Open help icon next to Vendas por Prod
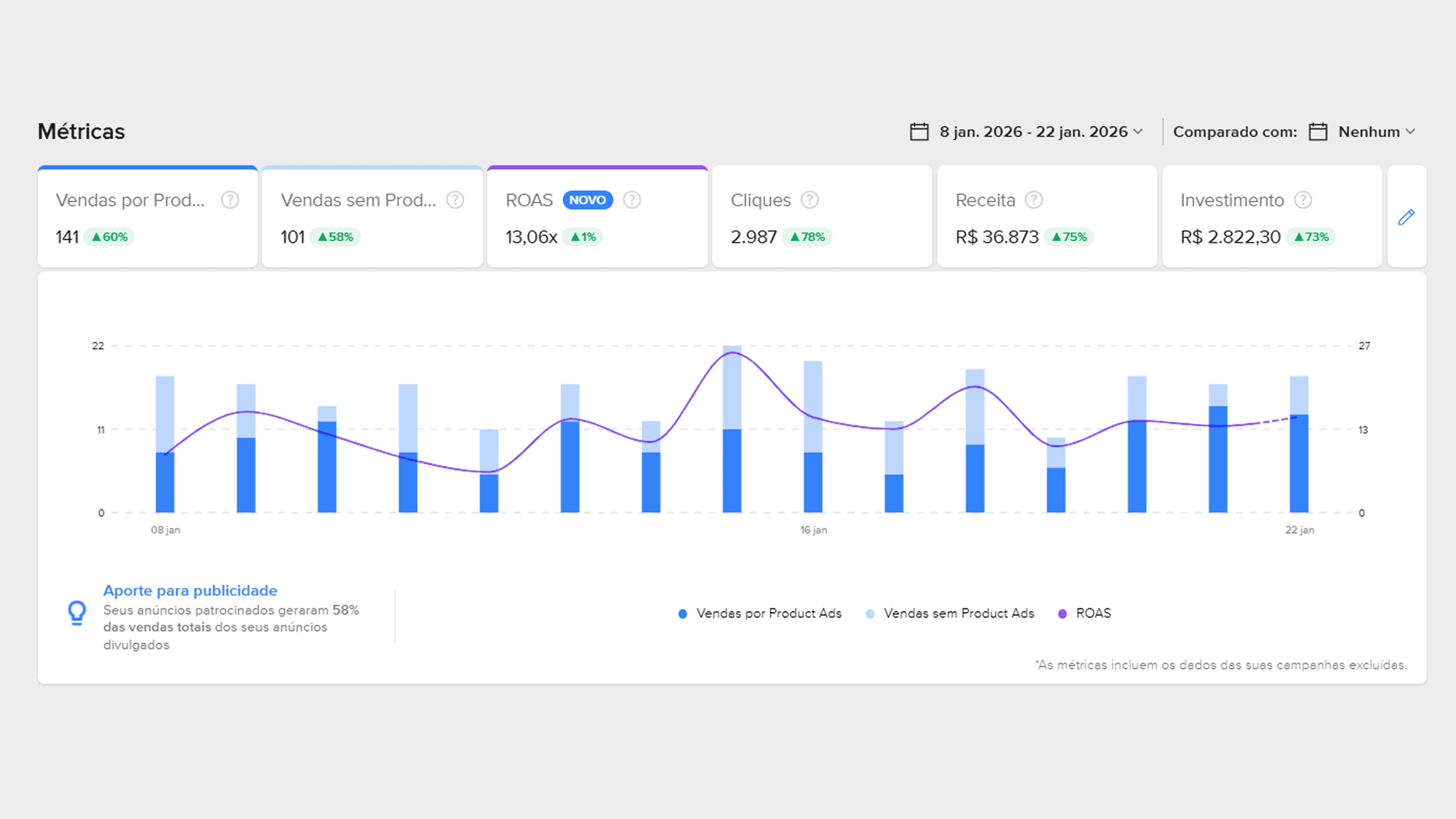This screenshot has height=819, width=1456. [230, 200]
